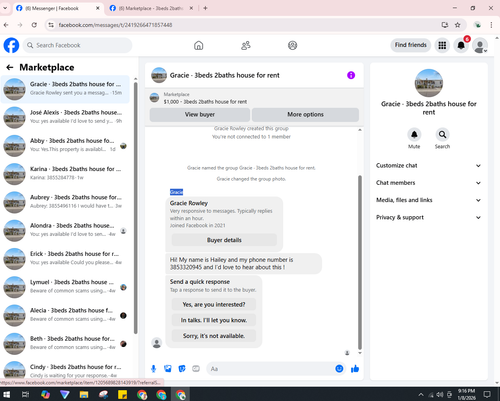
Task: Click the More options button
Action: (305, 114)
